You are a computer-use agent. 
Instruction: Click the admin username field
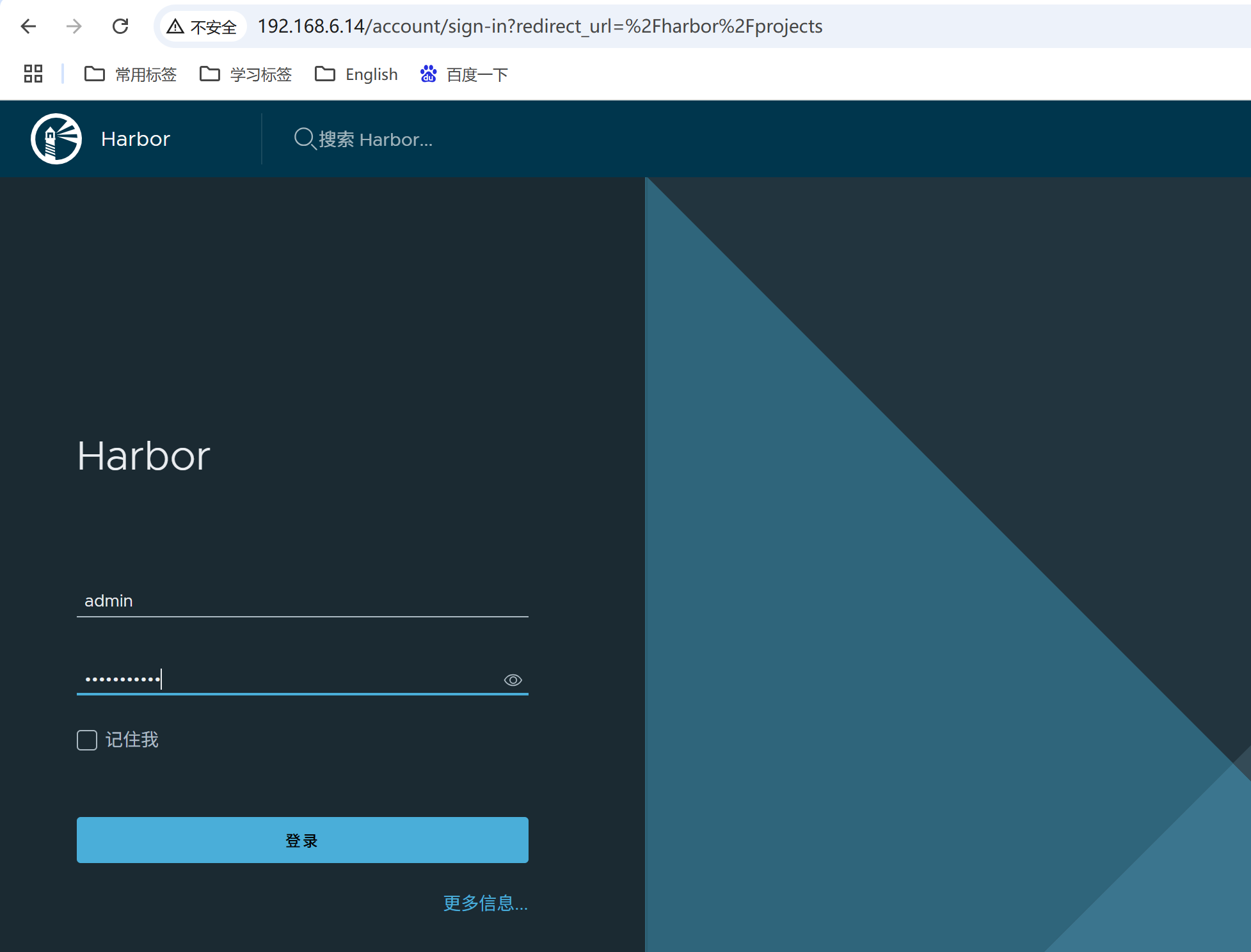click(303, 601)
